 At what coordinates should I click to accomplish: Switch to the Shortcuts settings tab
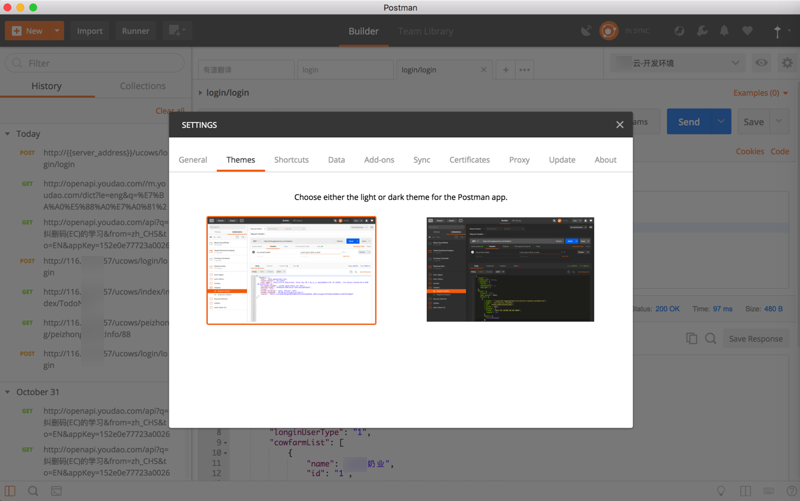click(291, 160)
